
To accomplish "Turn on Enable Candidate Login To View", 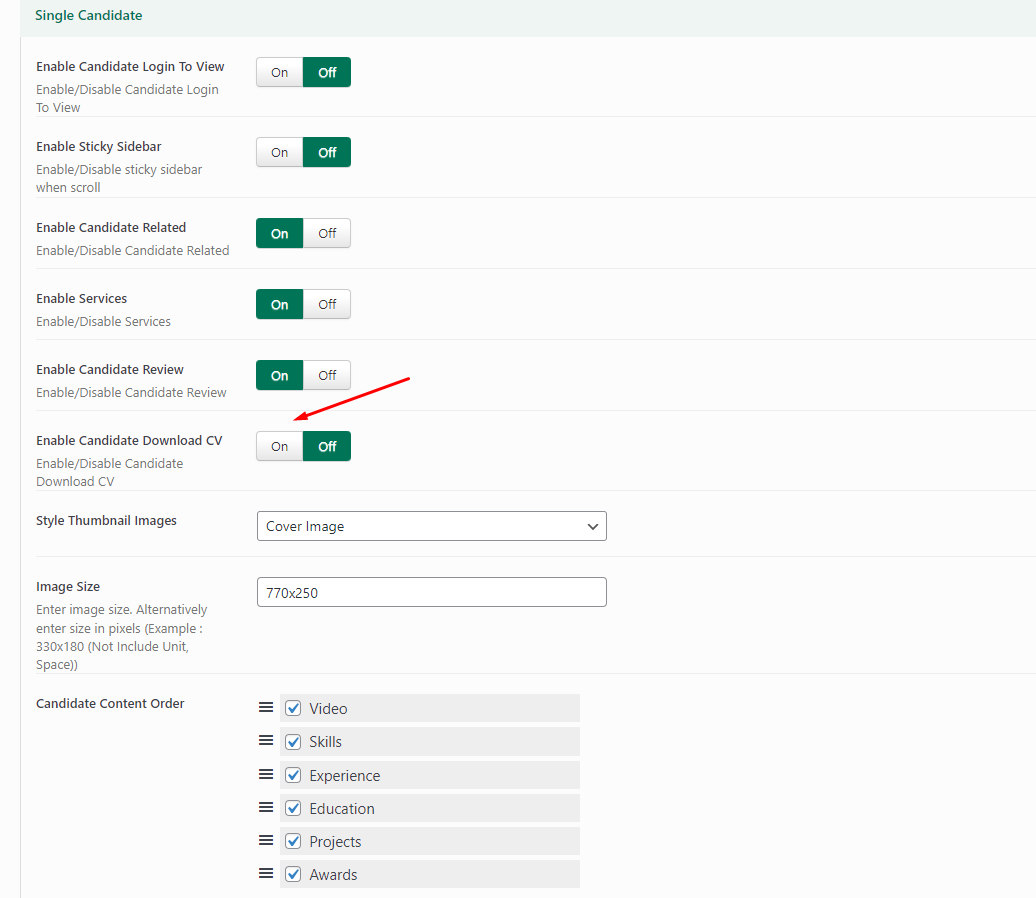I will tap(280, 72).
